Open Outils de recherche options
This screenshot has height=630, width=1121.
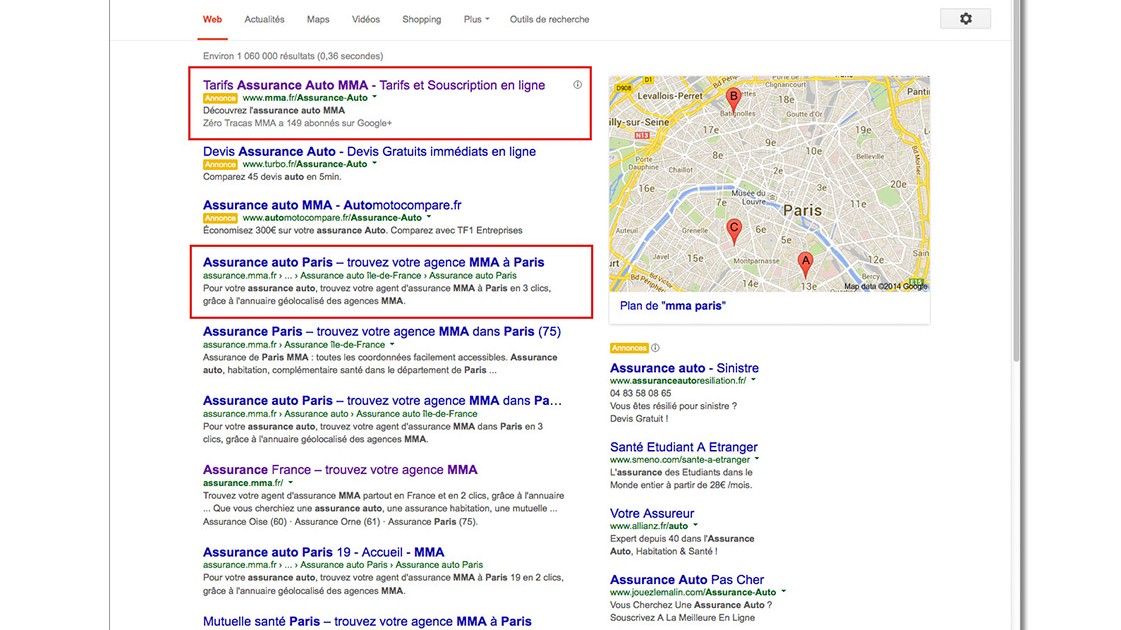tap(549, 19)
